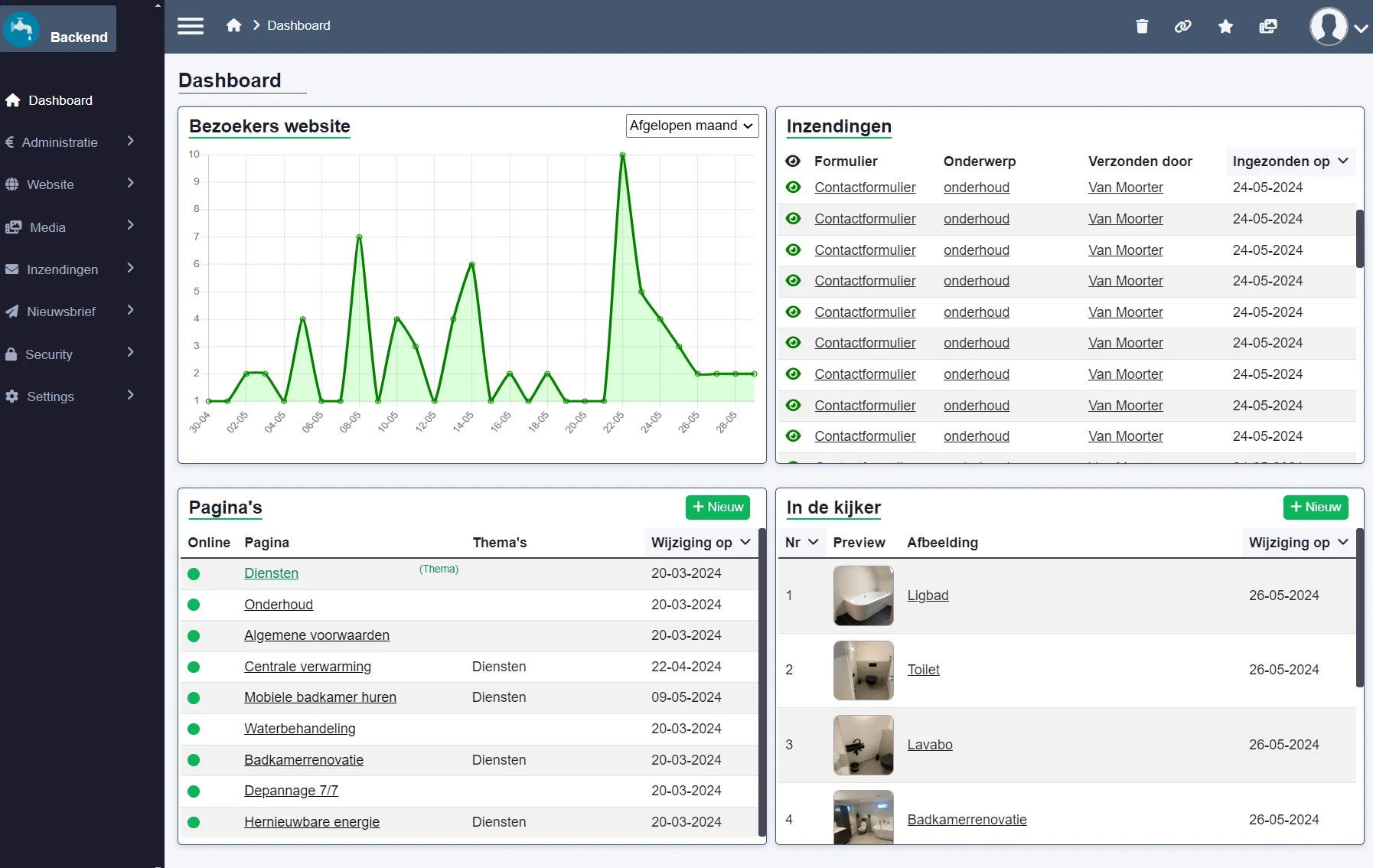
Task: Click the link chain icon in header
Action: point(1183,27)
